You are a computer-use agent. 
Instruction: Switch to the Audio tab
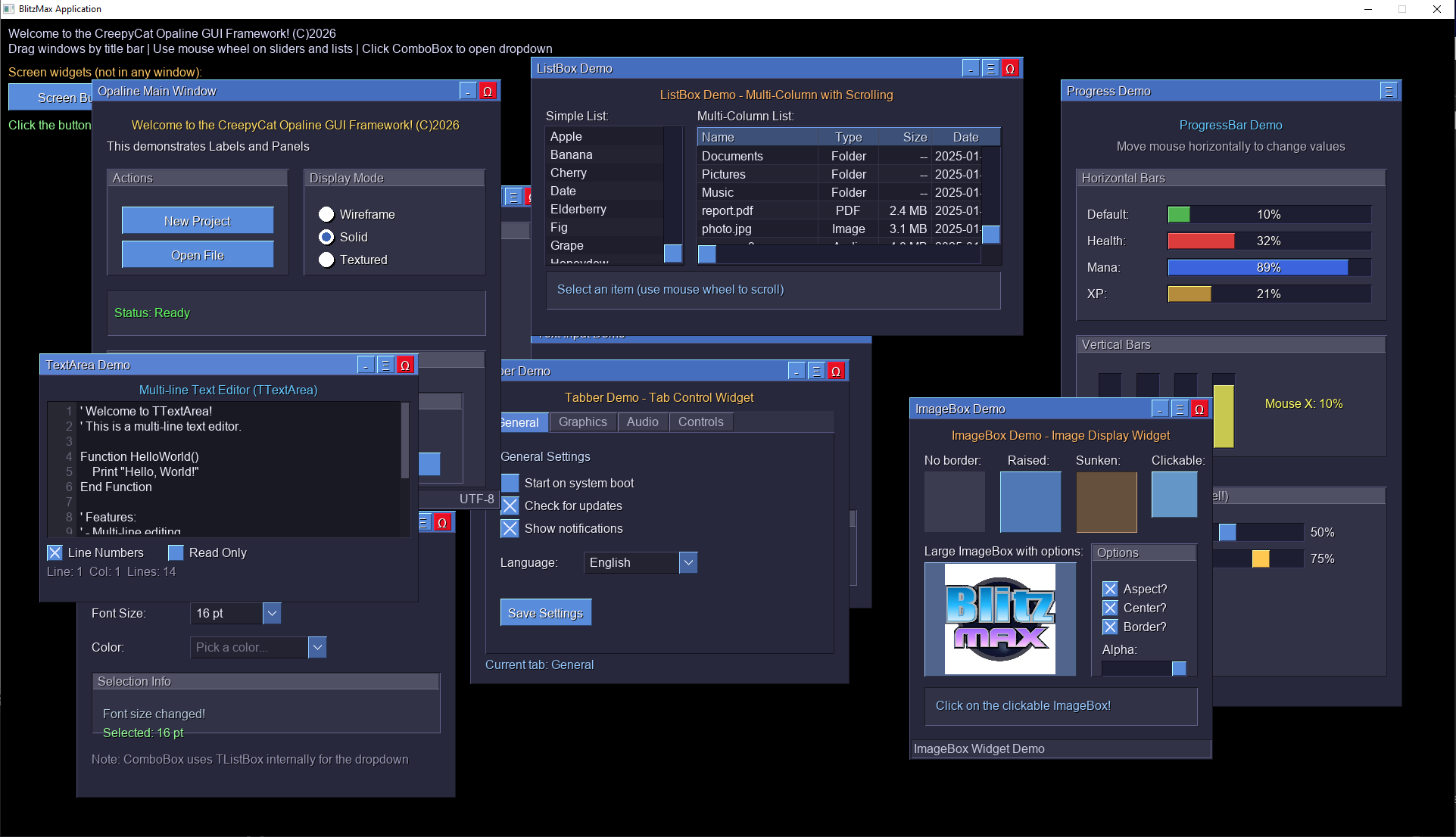[642, 422]
